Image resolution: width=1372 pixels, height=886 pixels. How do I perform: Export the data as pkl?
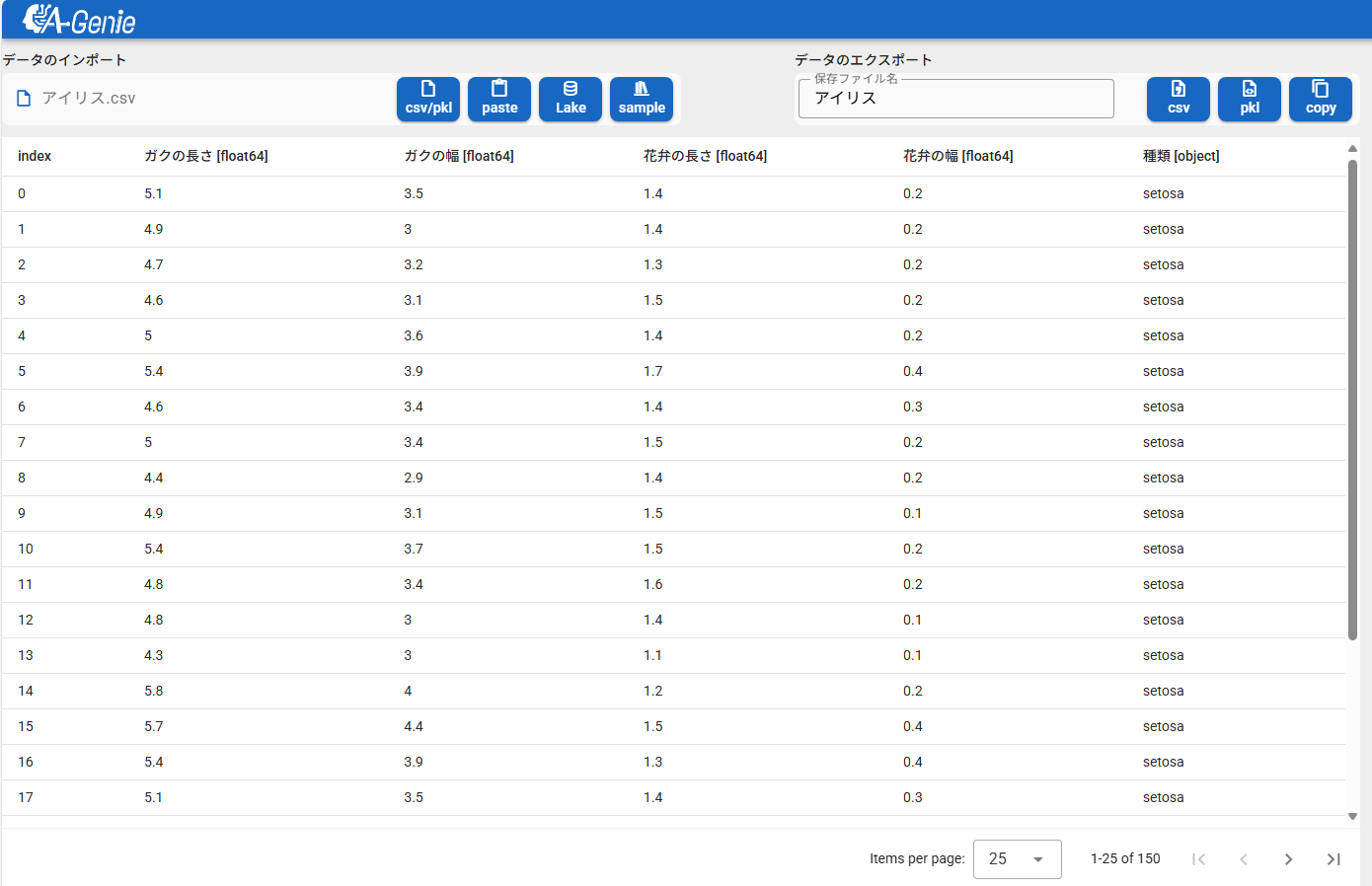[1250, 99]
